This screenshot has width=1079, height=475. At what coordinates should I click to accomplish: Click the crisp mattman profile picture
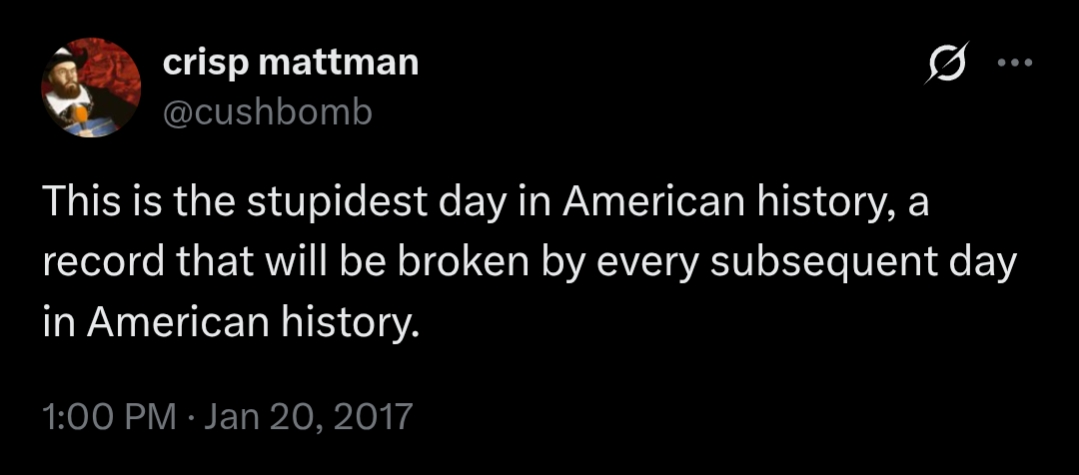tap(88, 89)
